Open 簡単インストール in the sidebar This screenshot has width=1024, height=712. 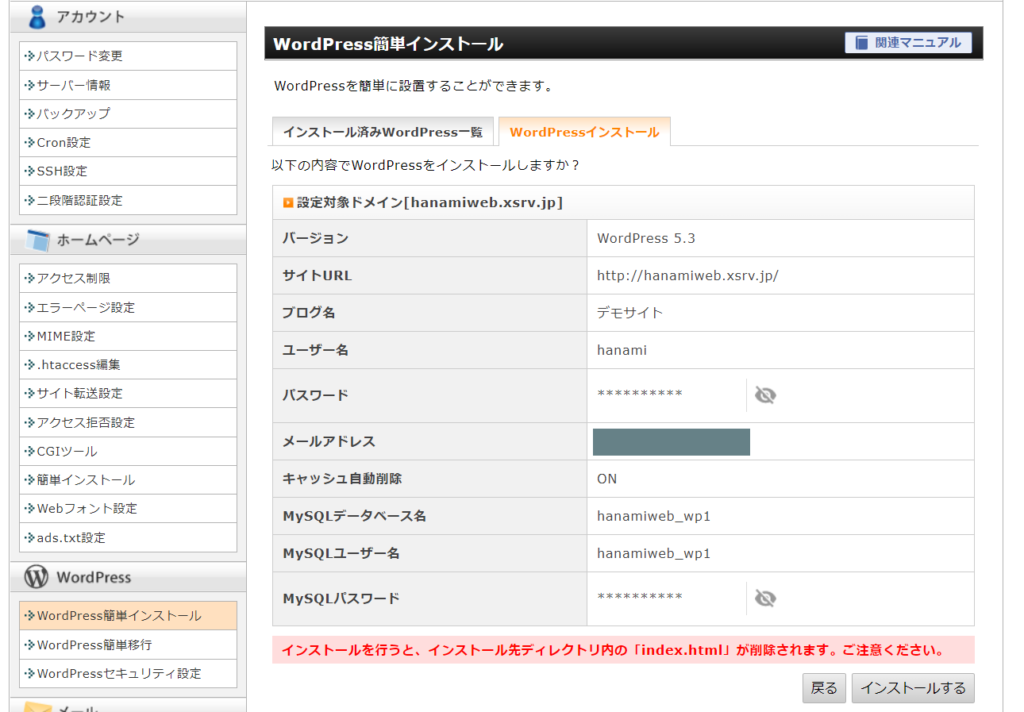tap(128, 480)
